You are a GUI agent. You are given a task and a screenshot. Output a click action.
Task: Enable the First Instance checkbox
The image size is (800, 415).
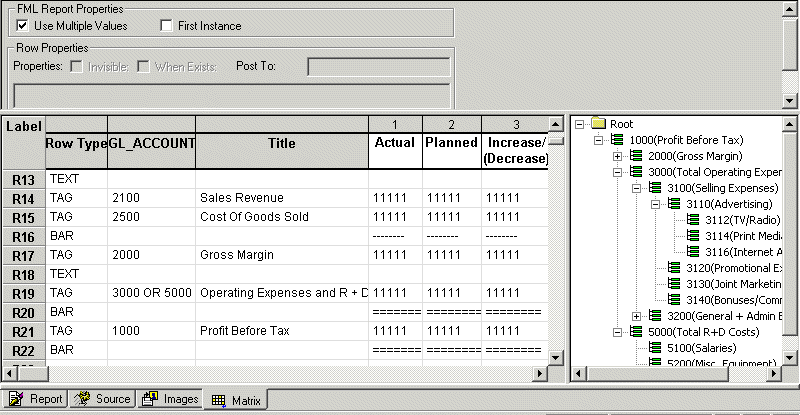(x=166, y=25)
